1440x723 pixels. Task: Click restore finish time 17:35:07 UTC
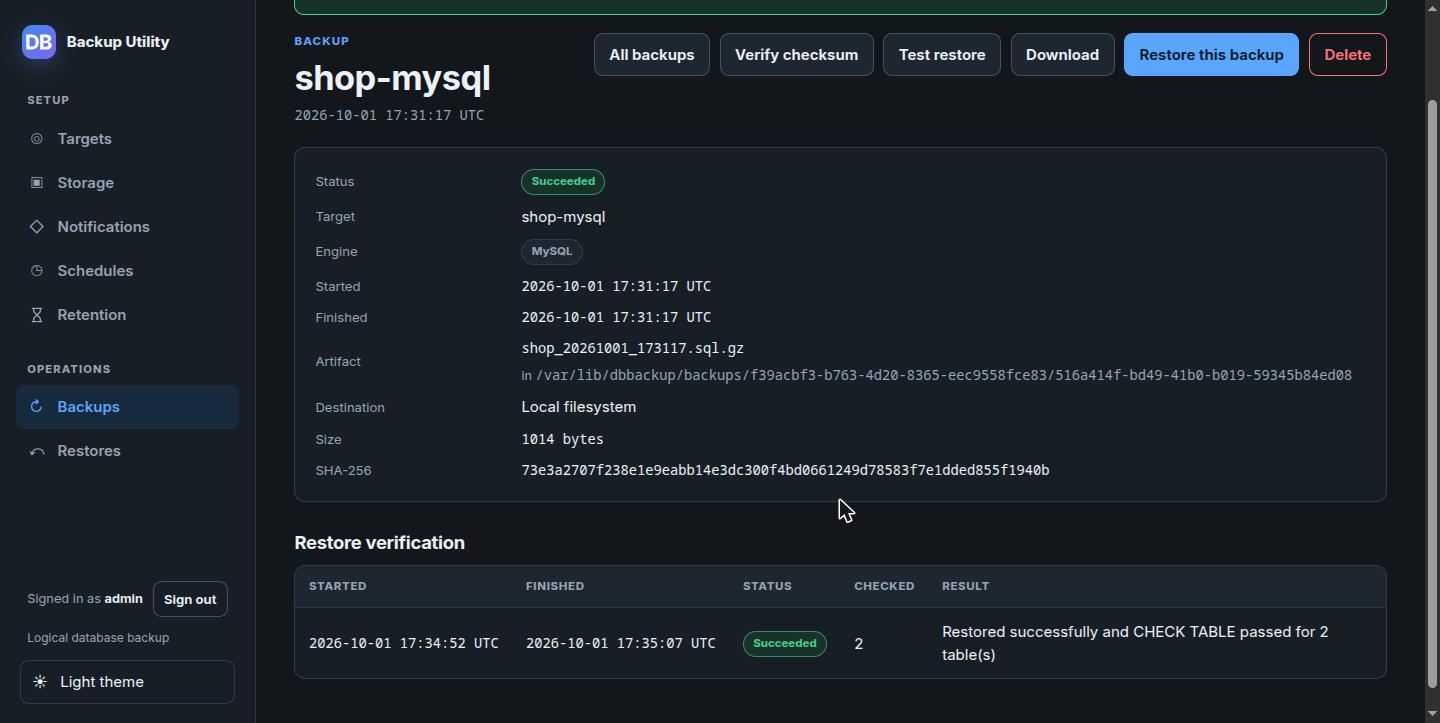pos(620,643)
